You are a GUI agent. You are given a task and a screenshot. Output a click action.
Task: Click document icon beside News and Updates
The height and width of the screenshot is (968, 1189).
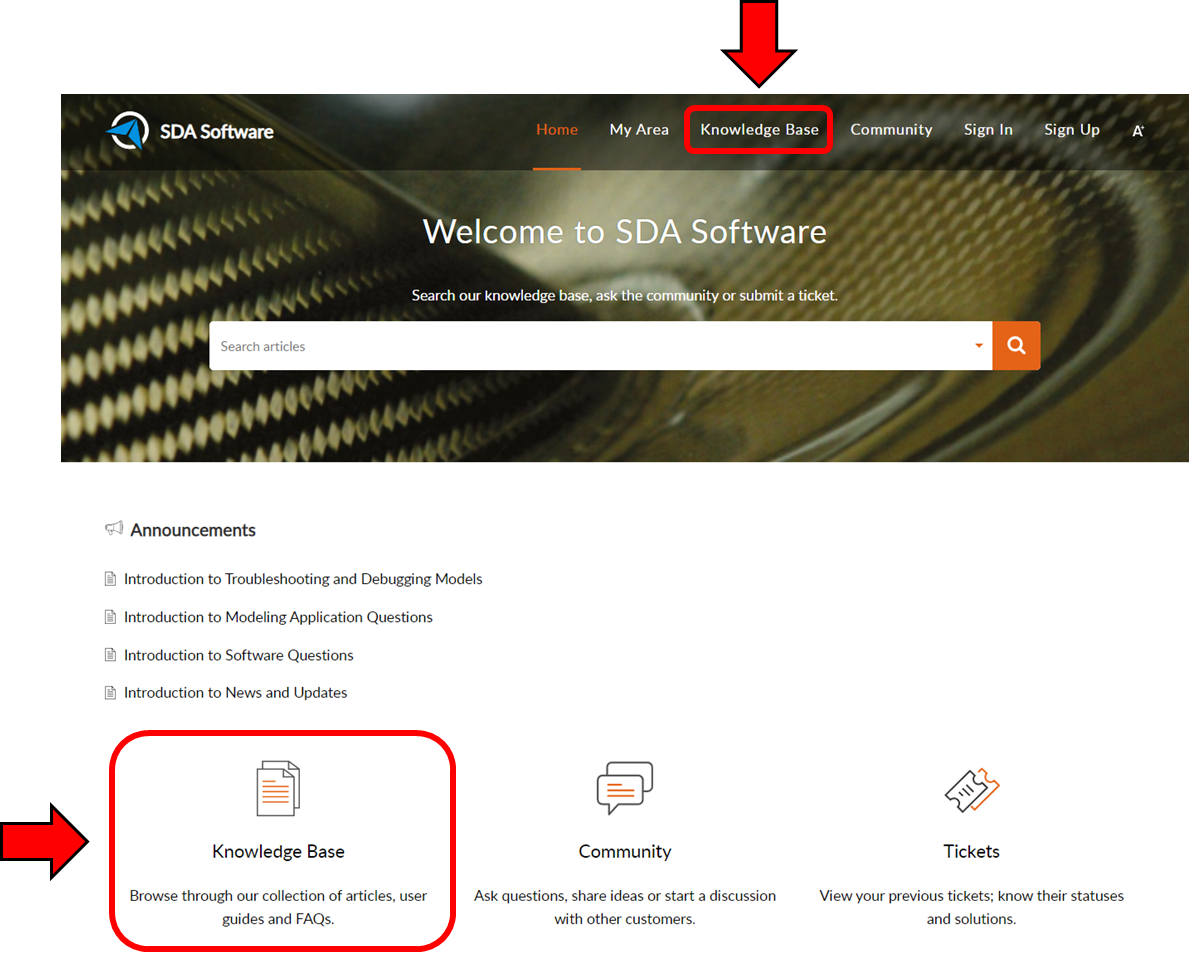[111, 693]
